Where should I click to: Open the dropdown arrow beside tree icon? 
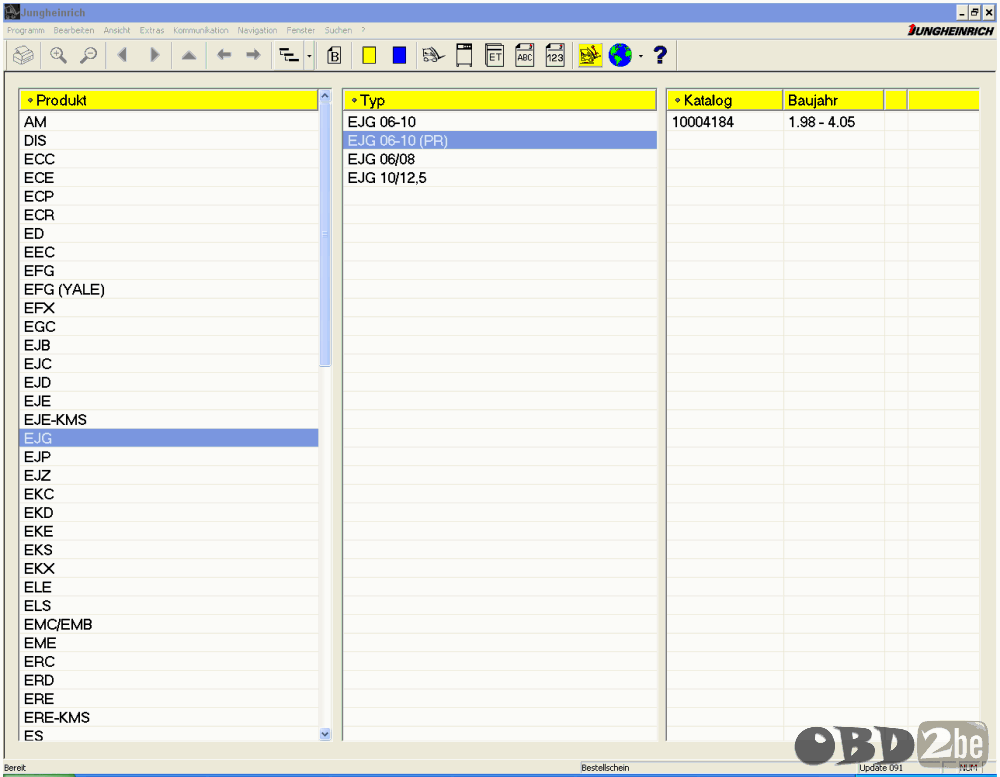309,56
